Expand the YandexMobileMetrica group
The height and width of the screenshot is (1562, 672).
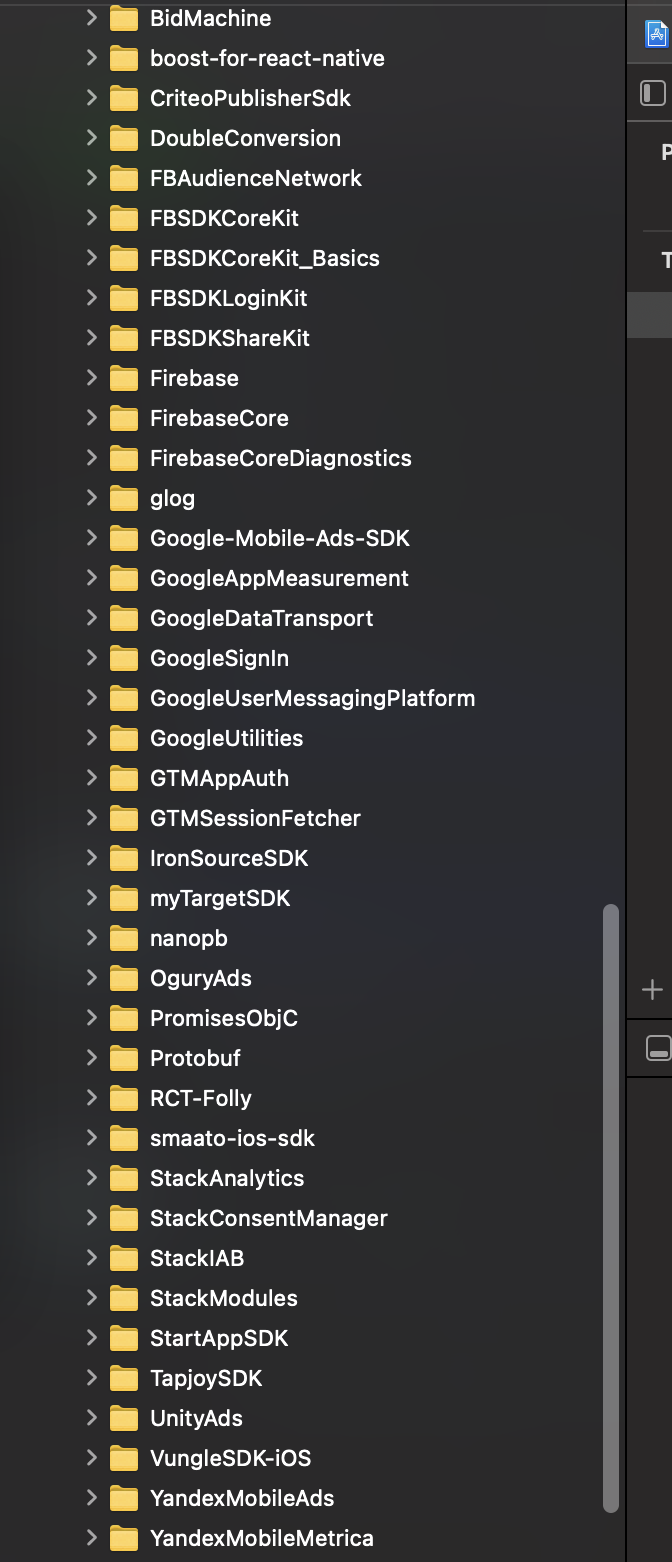(x=90, y=1538)
